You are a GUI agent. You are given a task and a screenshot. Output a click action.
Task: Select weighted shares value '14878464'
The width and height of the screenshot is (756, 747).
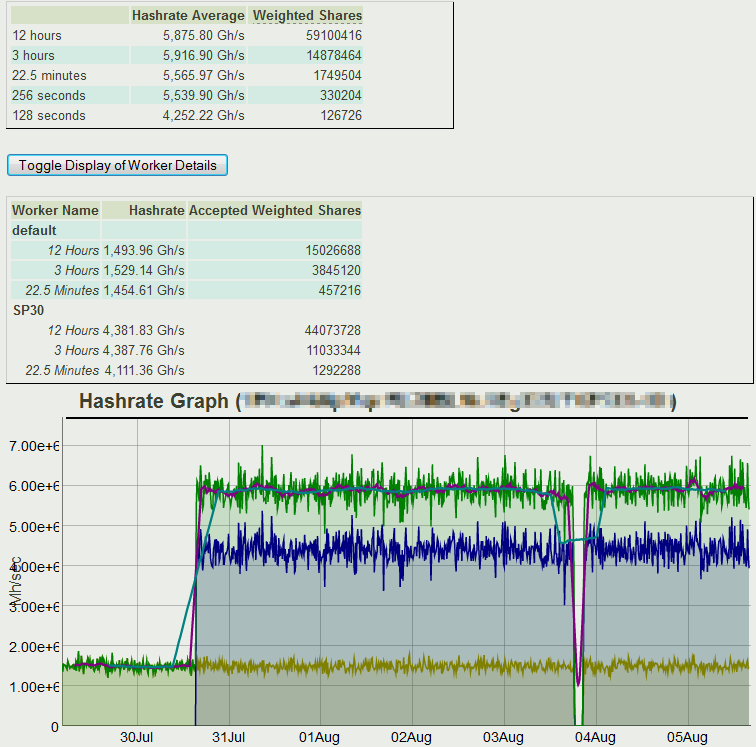click(x=334, y=55)
